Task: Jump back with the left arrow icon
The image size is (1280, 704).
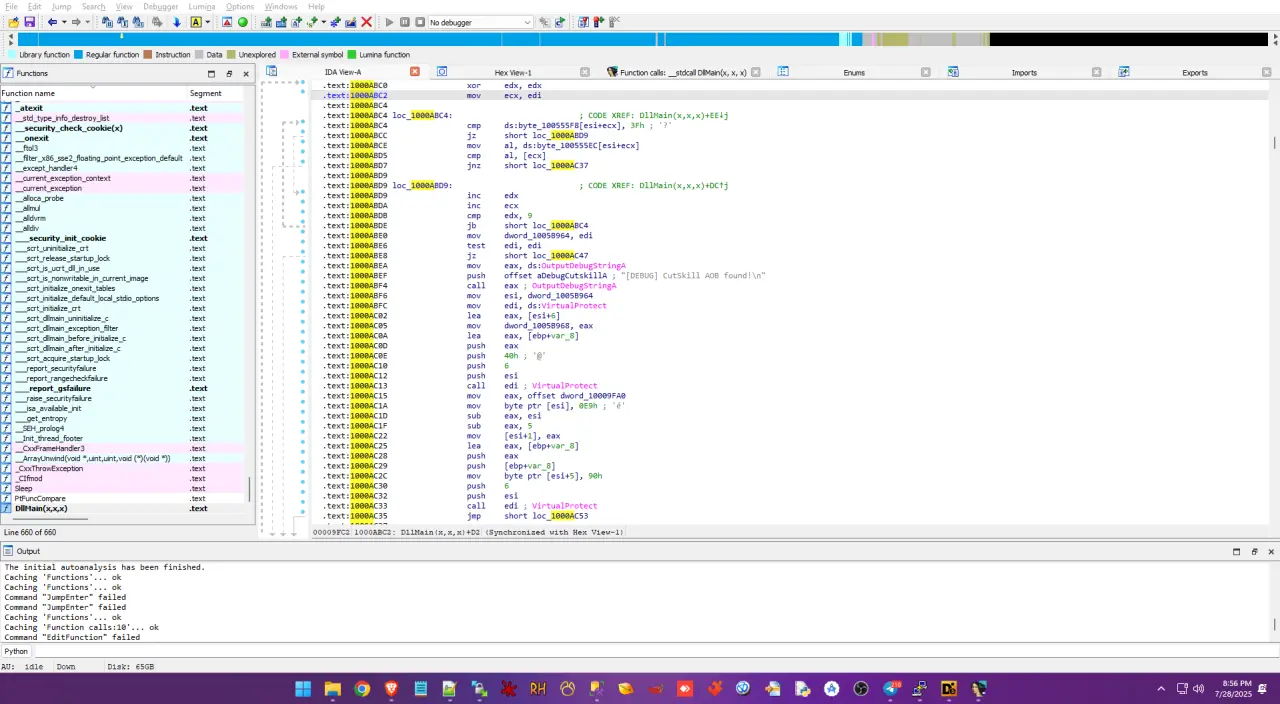Action: (52, 22)
